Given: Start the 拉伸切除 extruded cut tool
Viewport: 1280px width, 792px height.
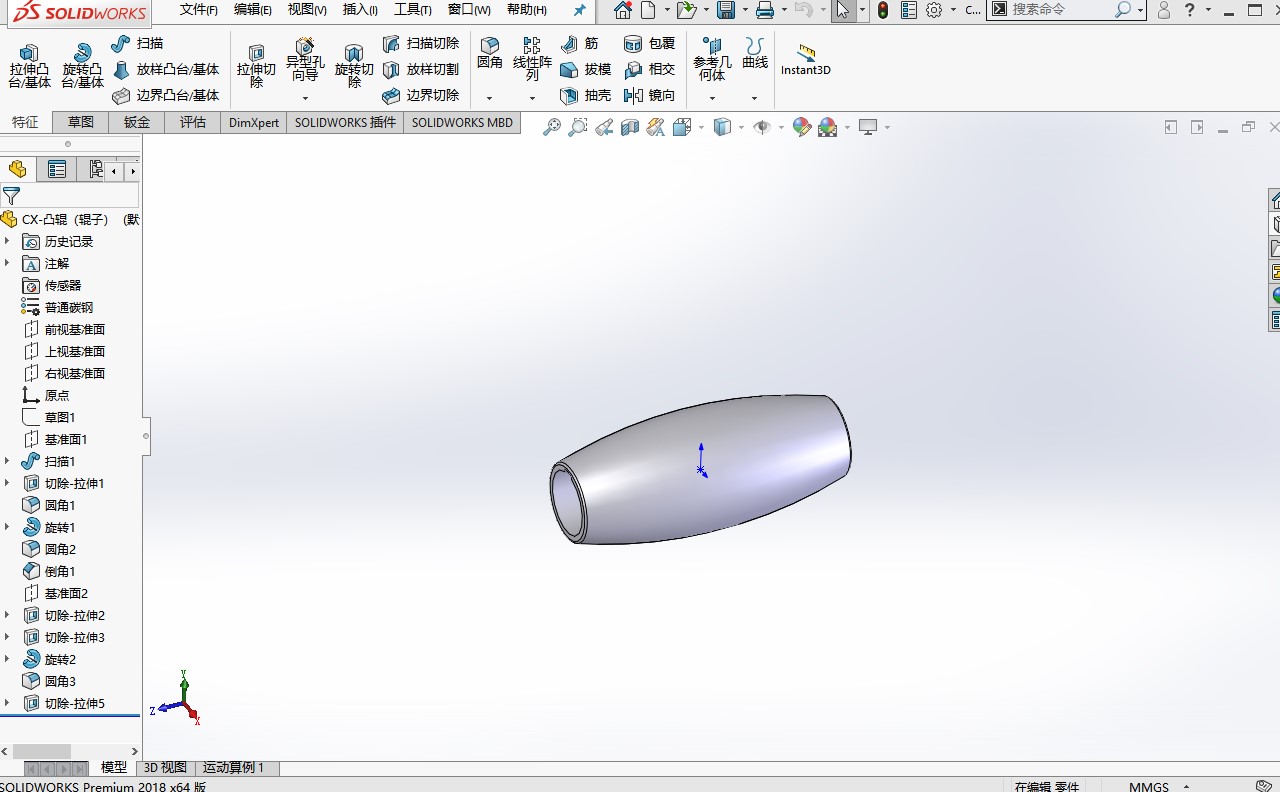Looking at the screenshot, I should [x=256, y=66].
